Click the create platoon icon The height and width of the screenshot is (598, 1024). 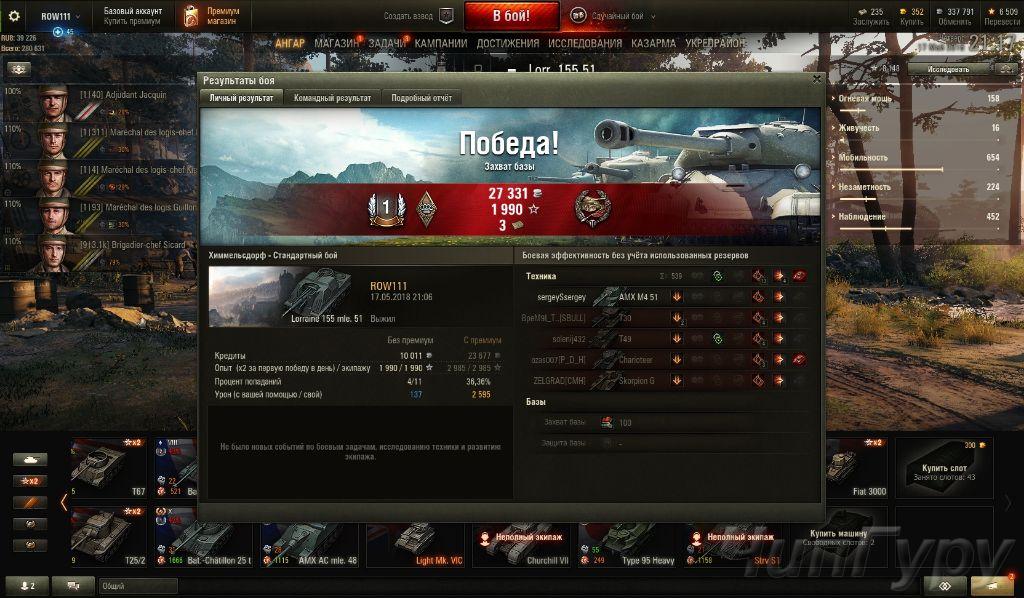coord(446,16)
